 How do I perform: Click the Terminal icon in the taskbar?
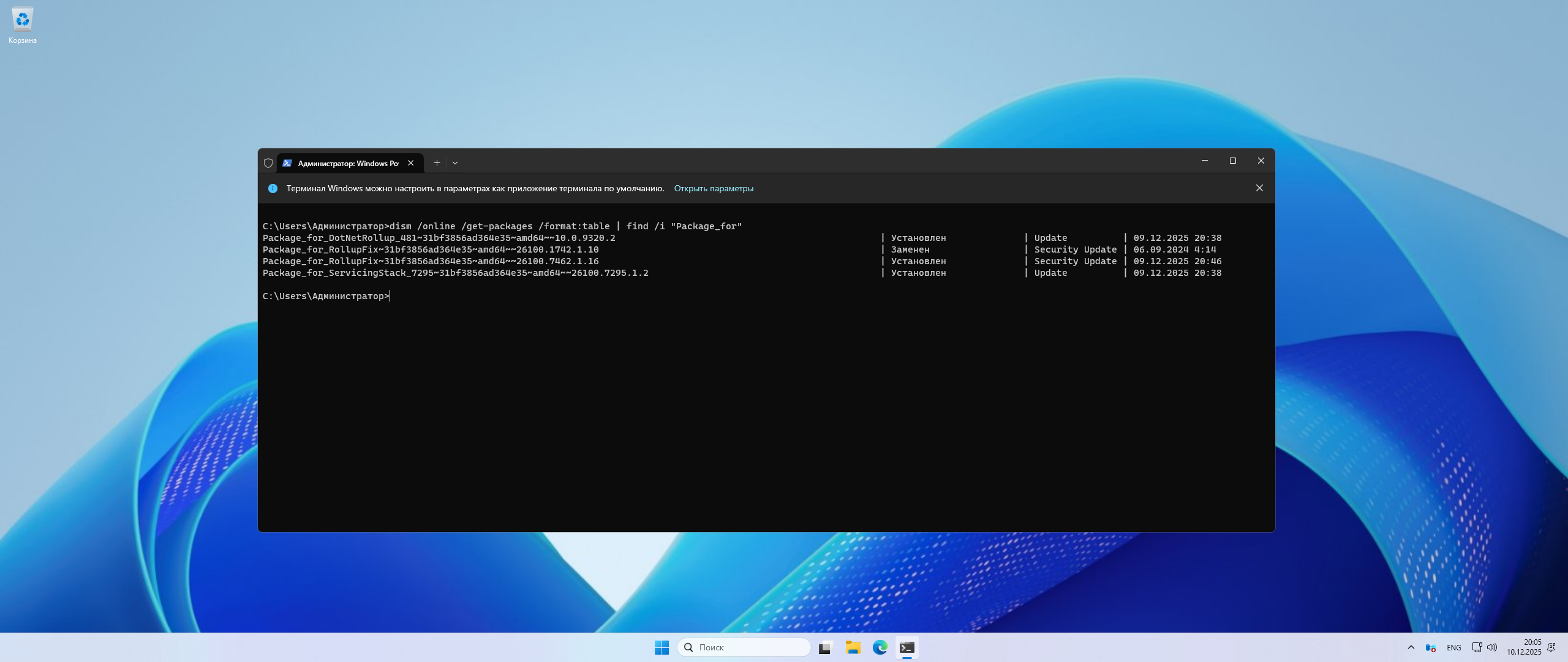(x=907, y=647)
